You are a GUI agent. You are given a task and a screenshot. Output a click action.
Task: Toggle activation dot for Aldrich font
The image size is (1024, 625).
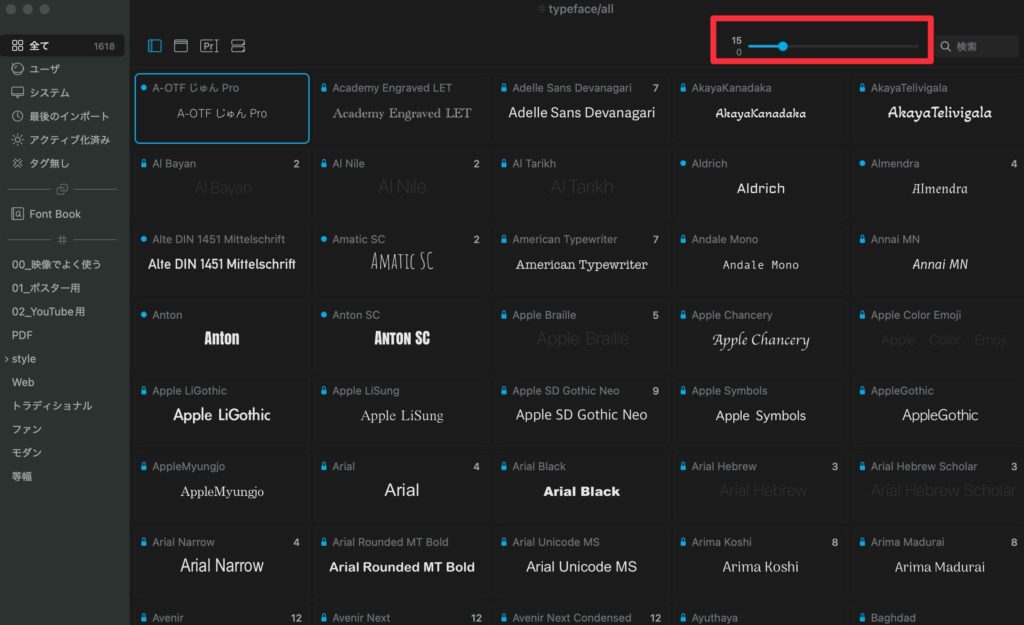coord(683,163)
